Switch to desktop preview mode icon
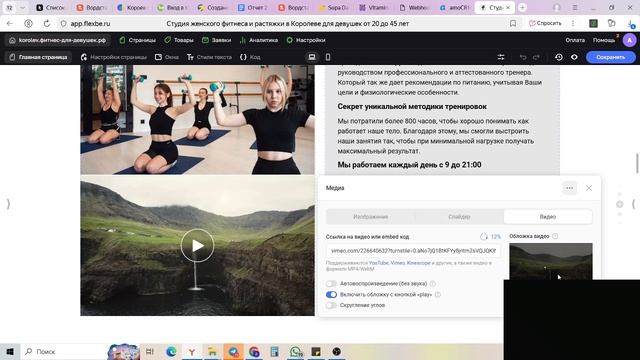 (312, 57)
